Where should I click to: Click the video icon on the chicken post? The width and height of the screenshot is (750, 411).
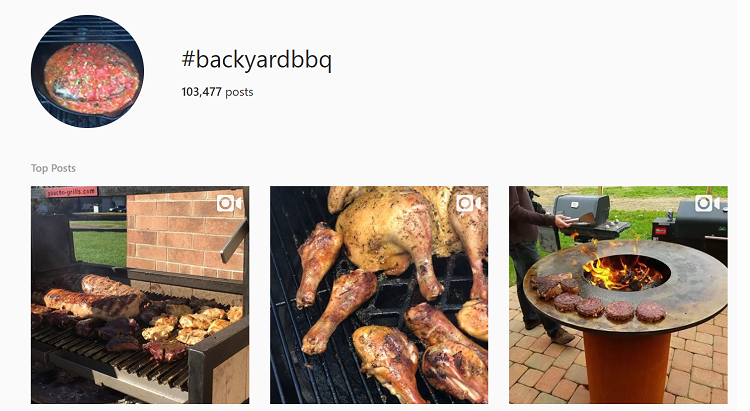tap(468, 203)
